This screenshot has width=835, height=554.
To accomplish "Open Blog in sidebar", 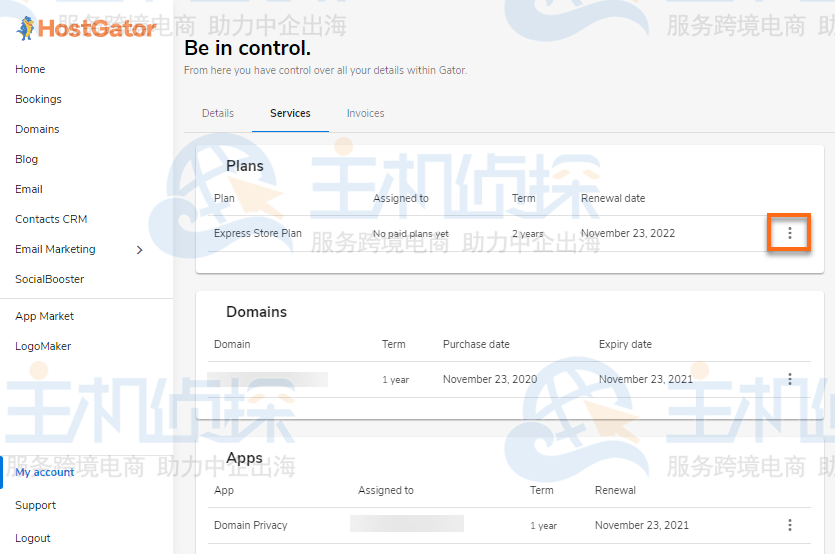I will coord(27,159).
